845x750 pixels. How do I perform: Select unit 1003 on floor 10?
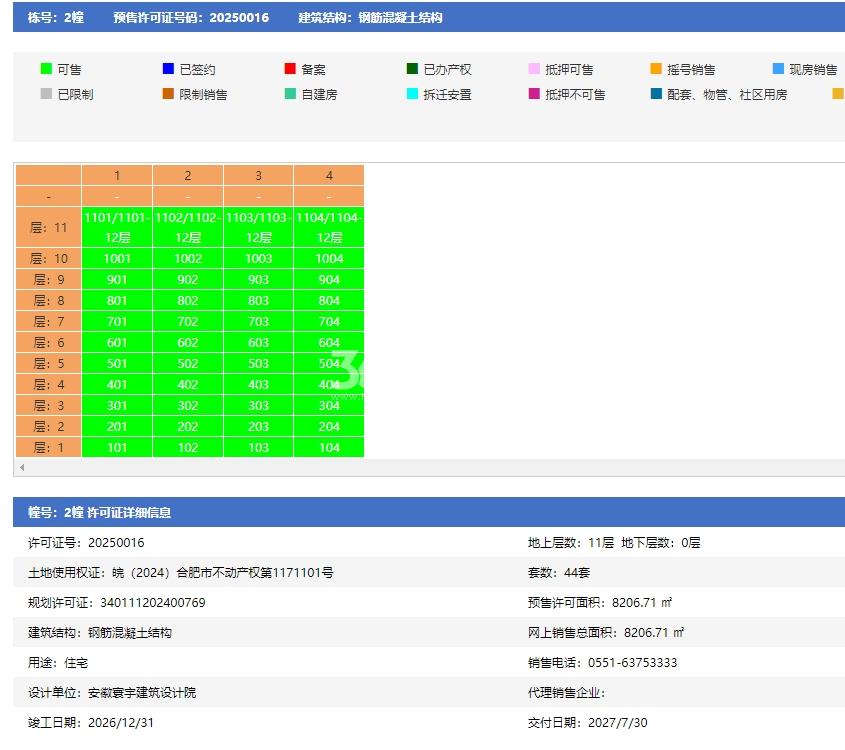(x=258, y=259)
